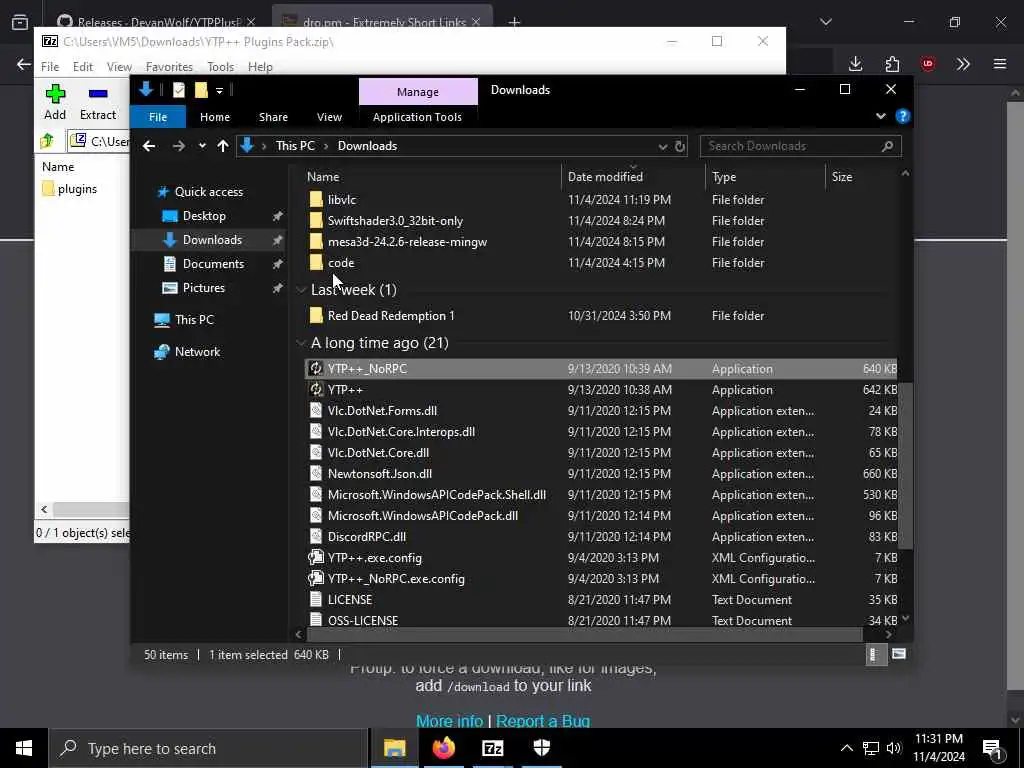The image size is (1024, 768).
Task: Click the Extract button in 7-Zip
Action: coord(98,102)
